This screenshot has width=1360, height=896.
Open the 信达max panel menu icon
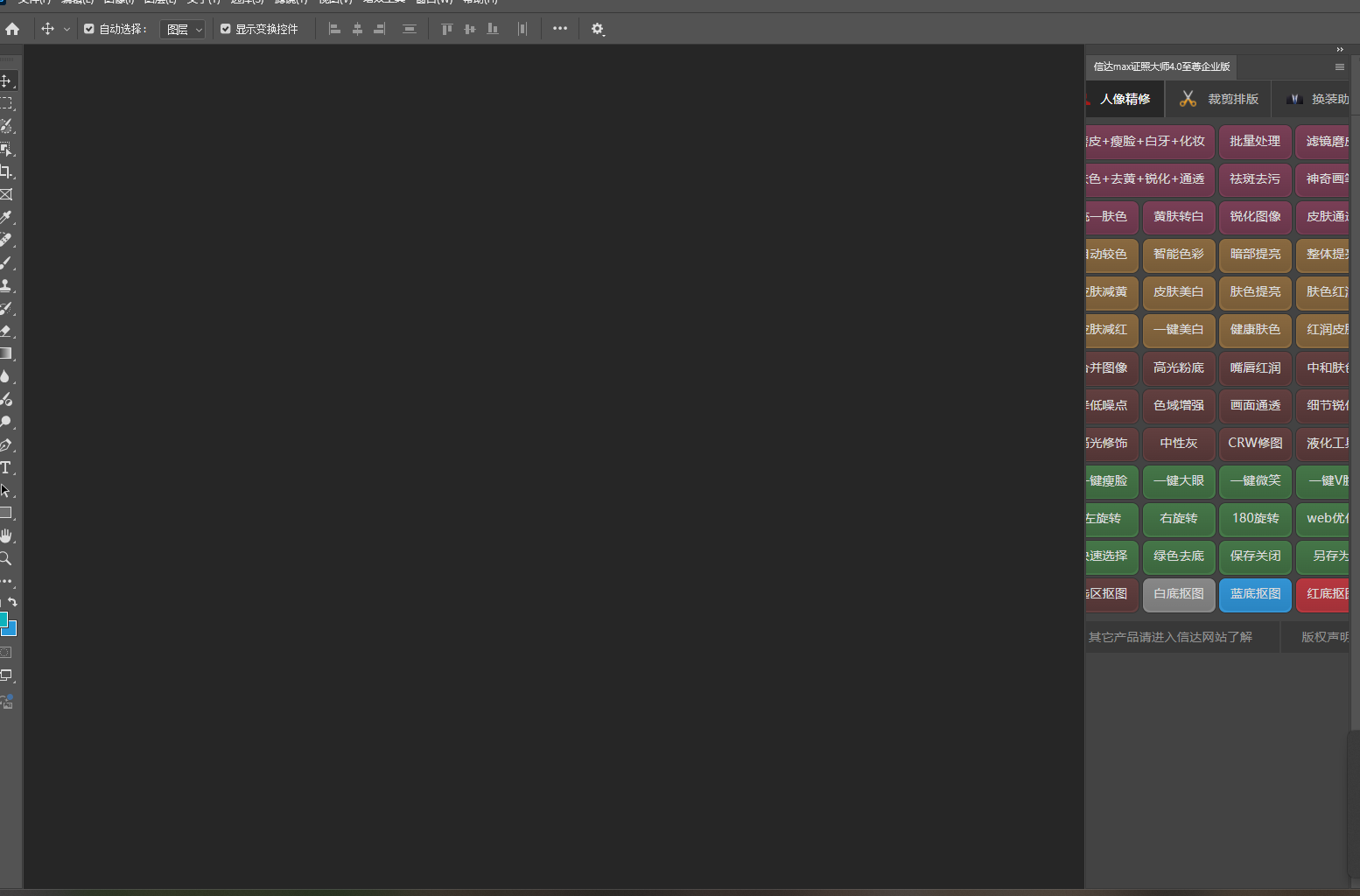(x=1340, y=66)
